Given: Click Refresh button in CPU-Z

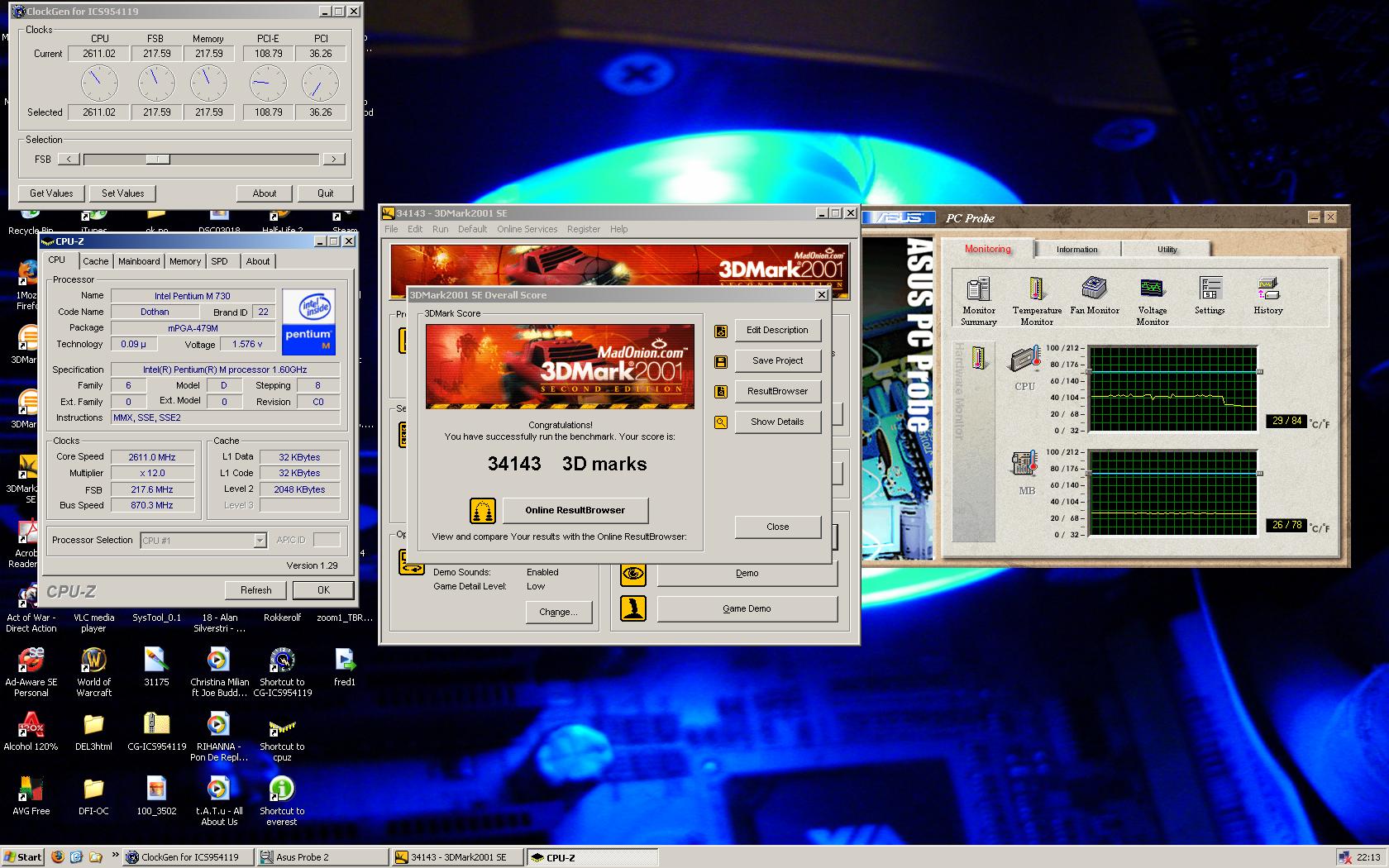Looking at the screenshot, I should [x=255, y=590].
